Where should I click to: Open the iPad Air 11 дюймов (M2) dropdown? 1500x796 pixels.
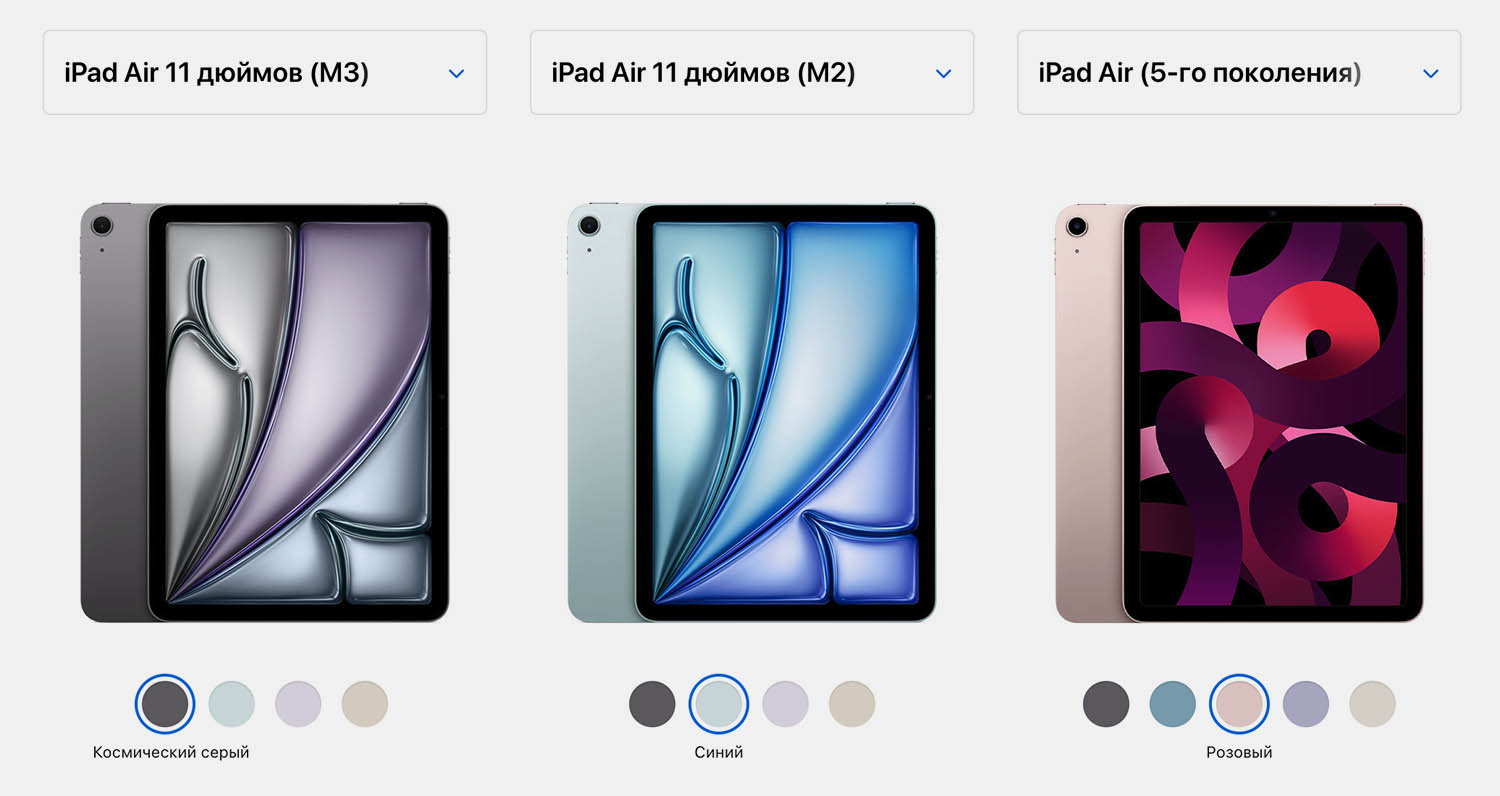click(752, 73)
